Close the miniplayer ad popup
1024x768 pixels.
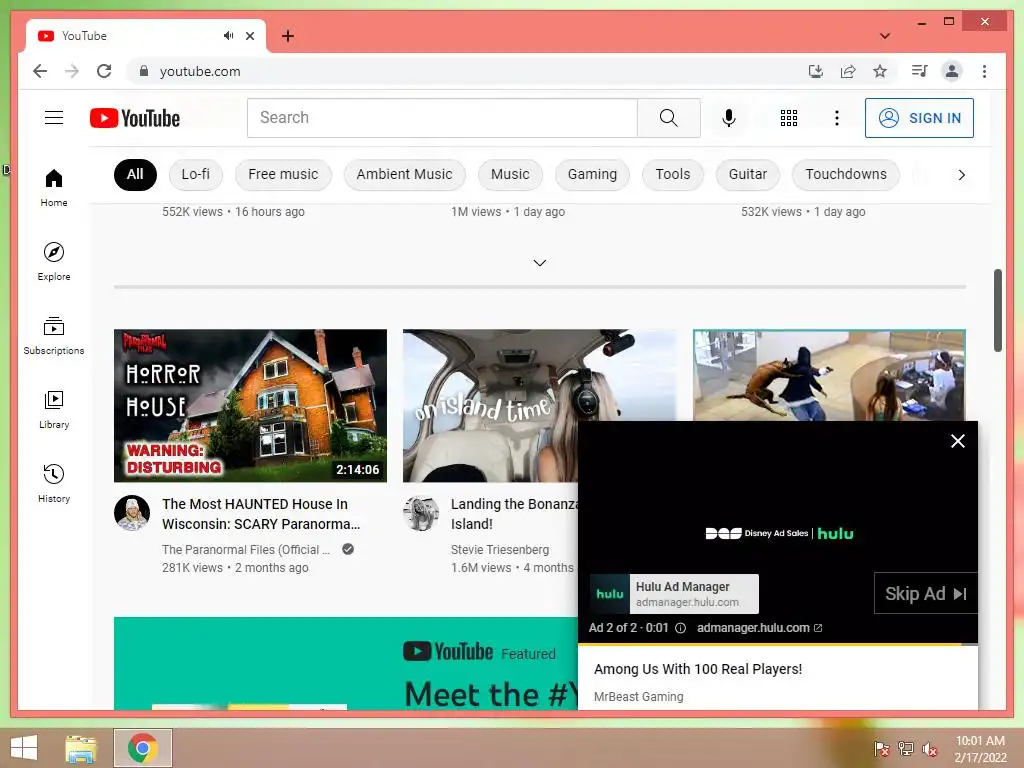tap(957, 441)
